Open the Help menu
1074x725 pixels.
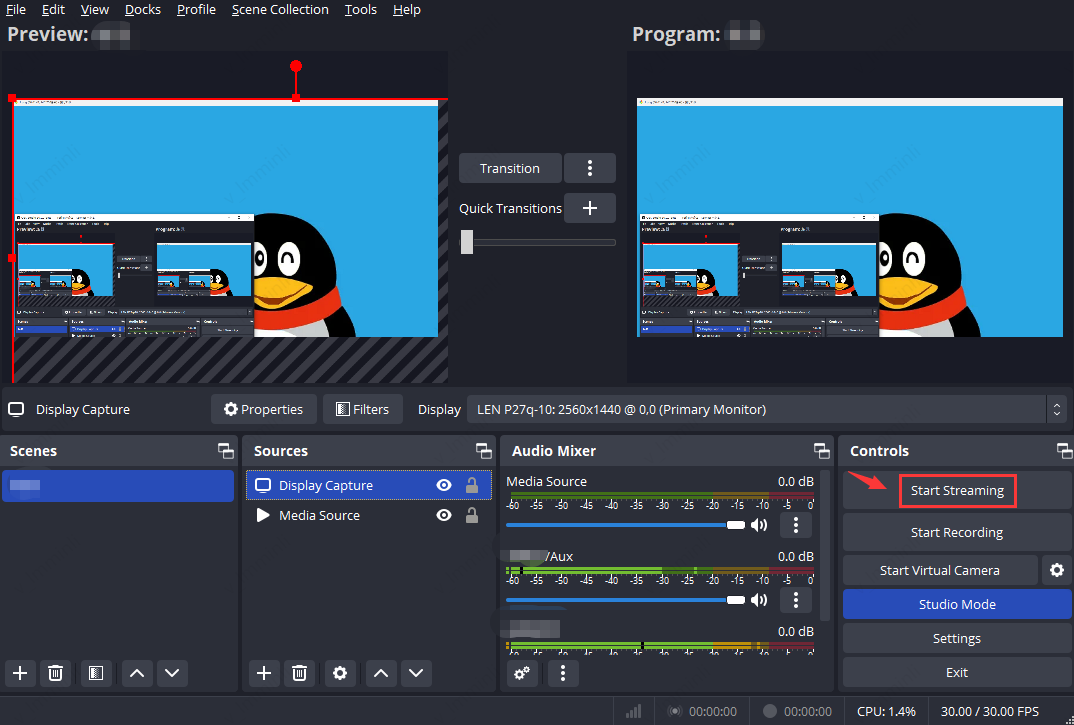[406, 10]
